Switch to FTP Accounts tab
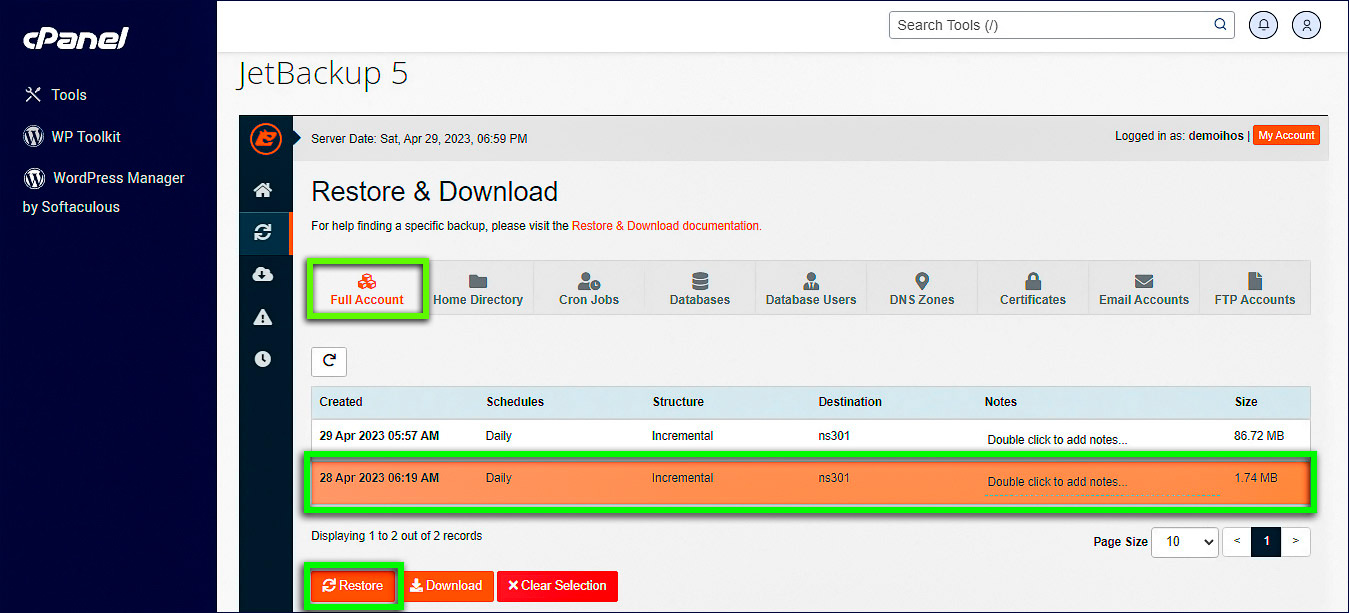The width and height of the screenshot is (1349, 613). coord(1254,289)
